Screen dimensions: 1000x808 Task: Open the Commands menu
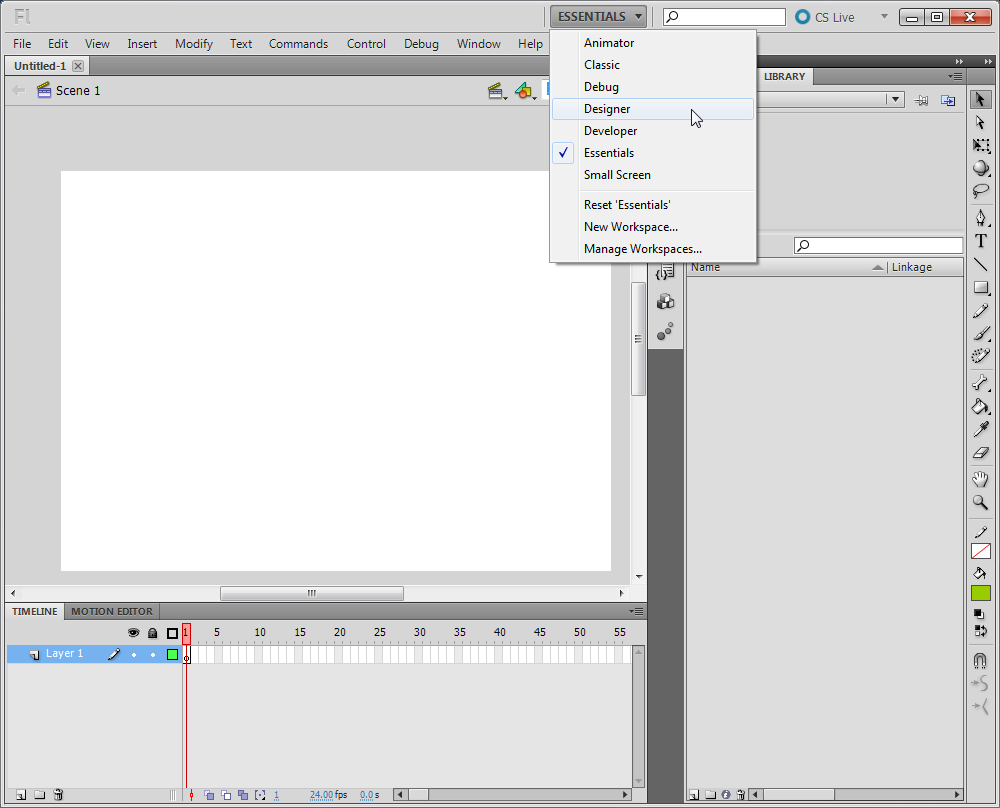point(298,44)
